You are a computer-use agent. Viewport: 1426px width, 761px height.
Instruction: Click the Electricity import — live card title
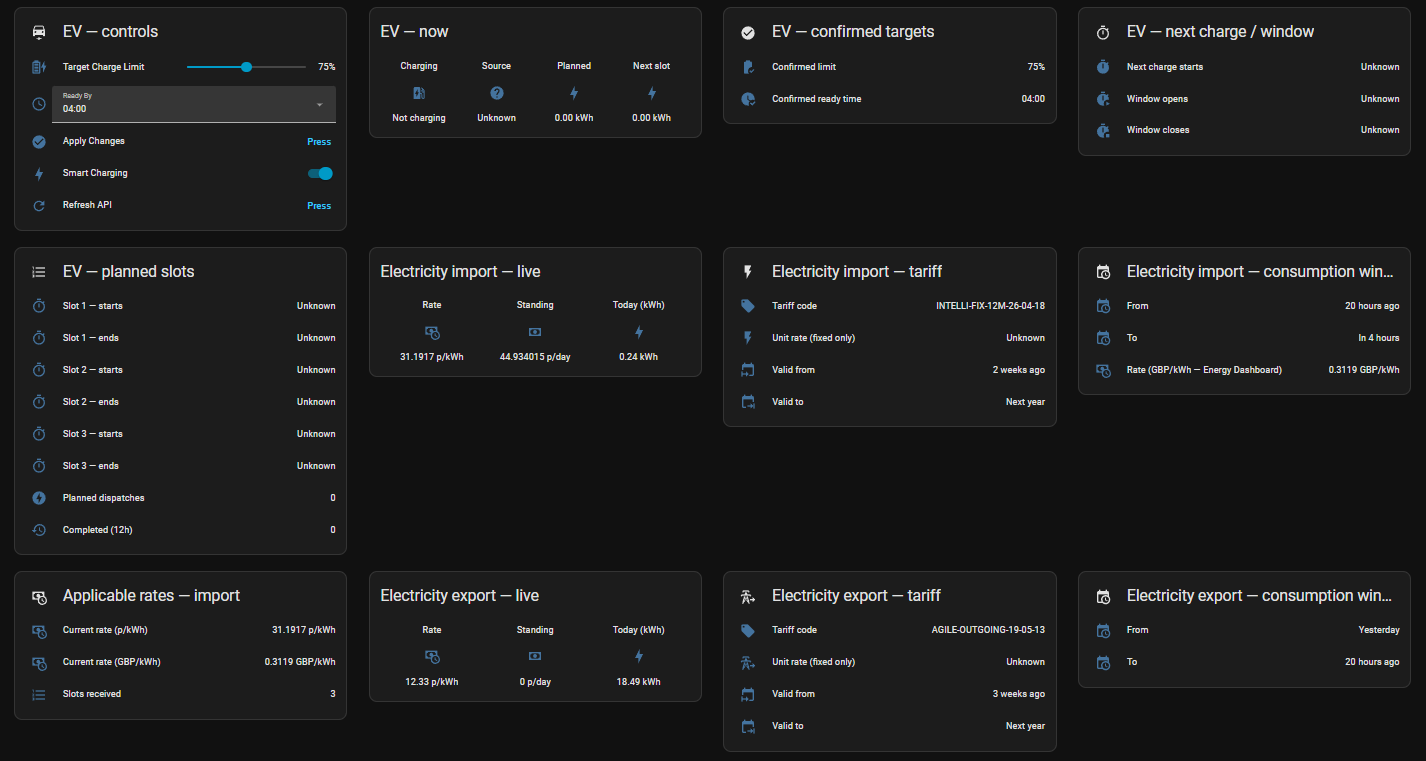click(x=460, y=272)
